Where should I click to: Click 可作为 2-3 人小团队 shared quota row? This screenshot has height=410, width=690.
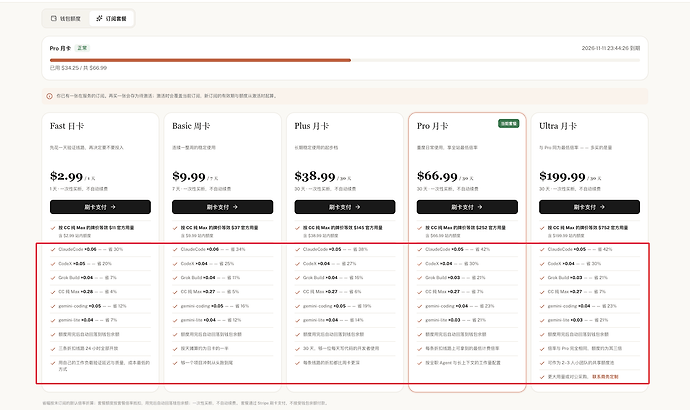pos(589,363)
